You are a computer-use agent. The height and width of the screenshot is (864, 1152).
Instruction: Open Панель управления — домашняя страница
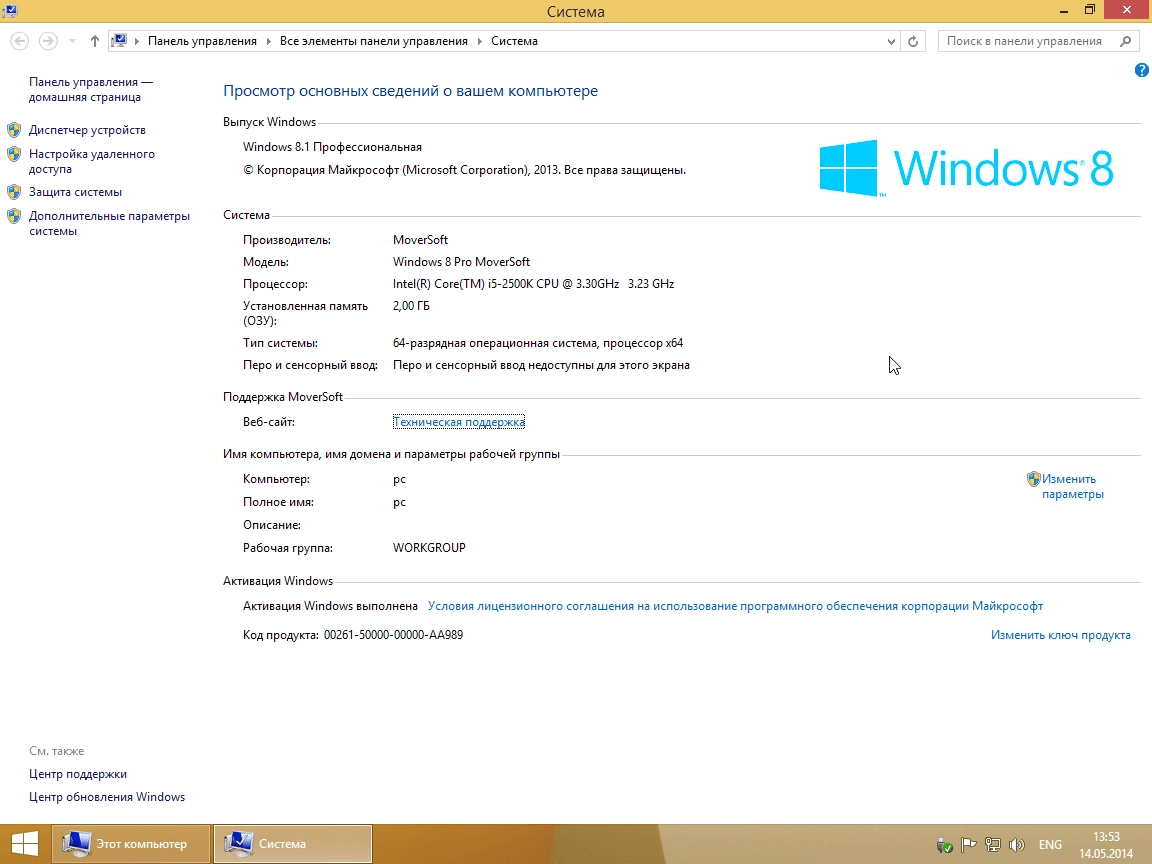click(90, 90)
